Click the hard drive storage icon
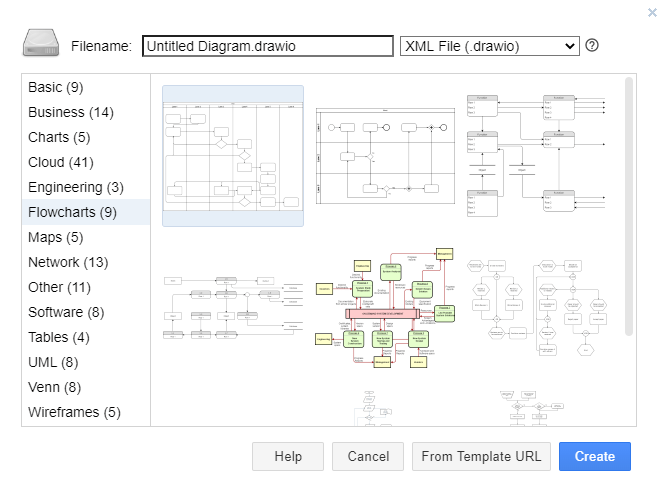 [41, 43]
